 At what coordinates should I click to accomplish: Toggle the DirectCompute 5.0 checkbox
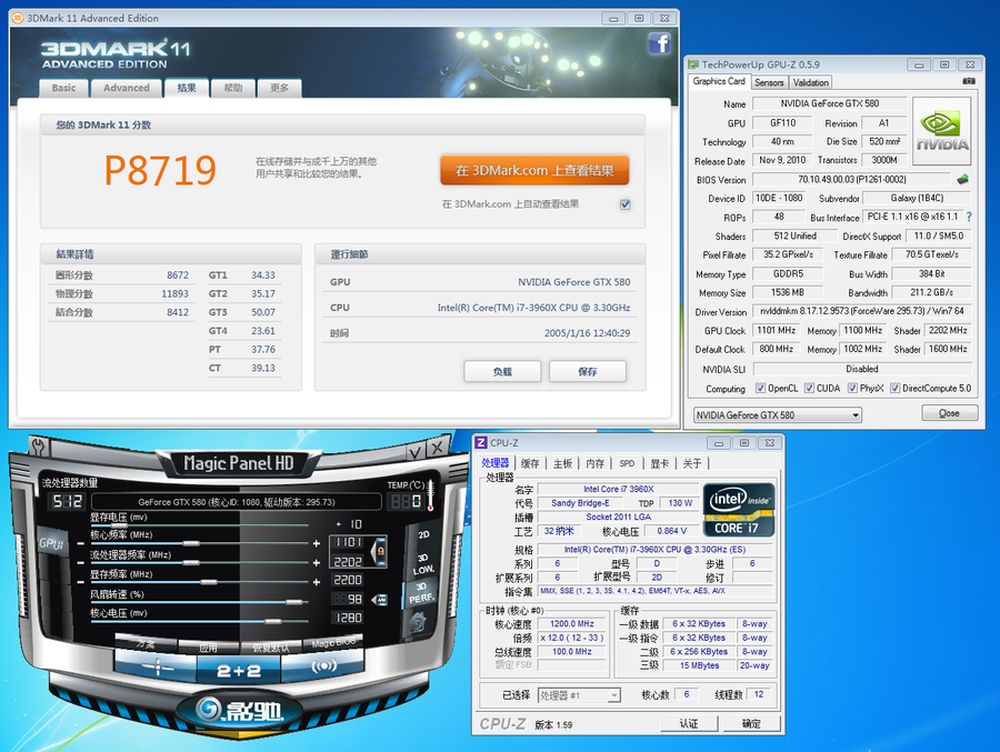pos(895,388)
